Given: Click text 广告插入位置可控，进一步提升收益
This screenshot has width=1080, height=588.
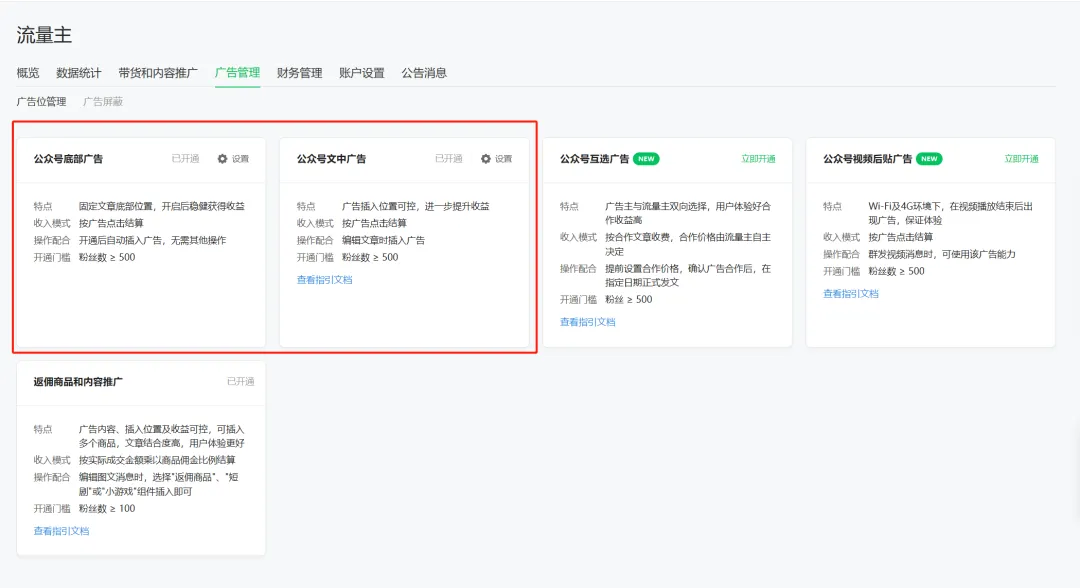Looking at the screenshot, I should click(415, 207).
